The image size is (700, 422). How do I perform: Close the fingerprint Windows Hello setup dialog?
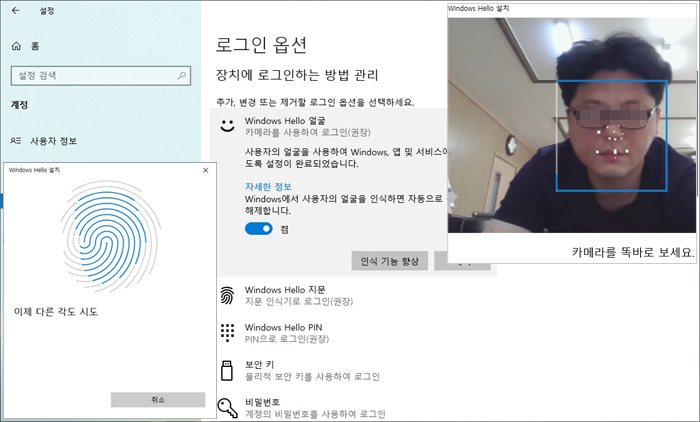(205, 170)
